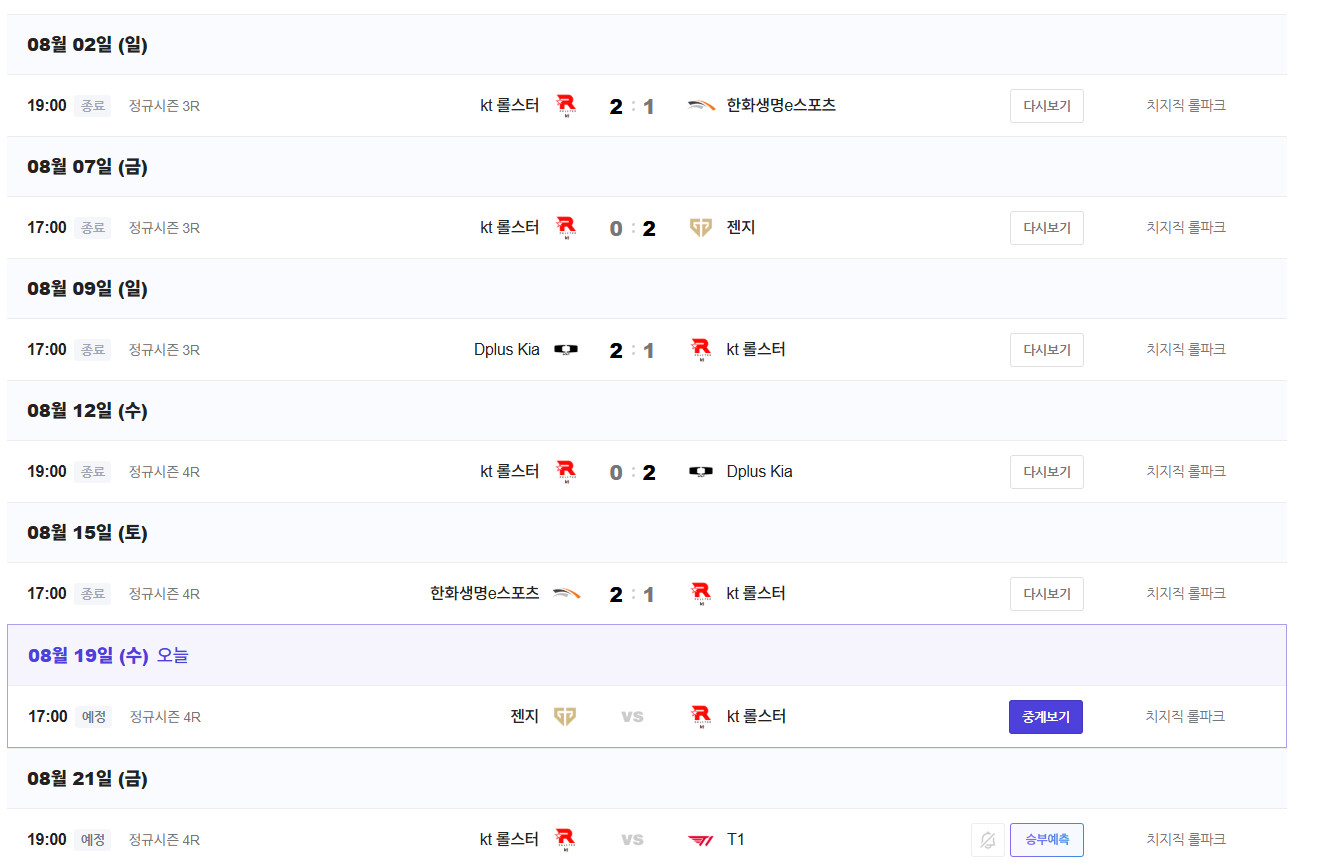This screenshot has height=864, width=1318.
Task: Click Dplus Kia logo in 08월 12일 match
Action: (701, 471)
